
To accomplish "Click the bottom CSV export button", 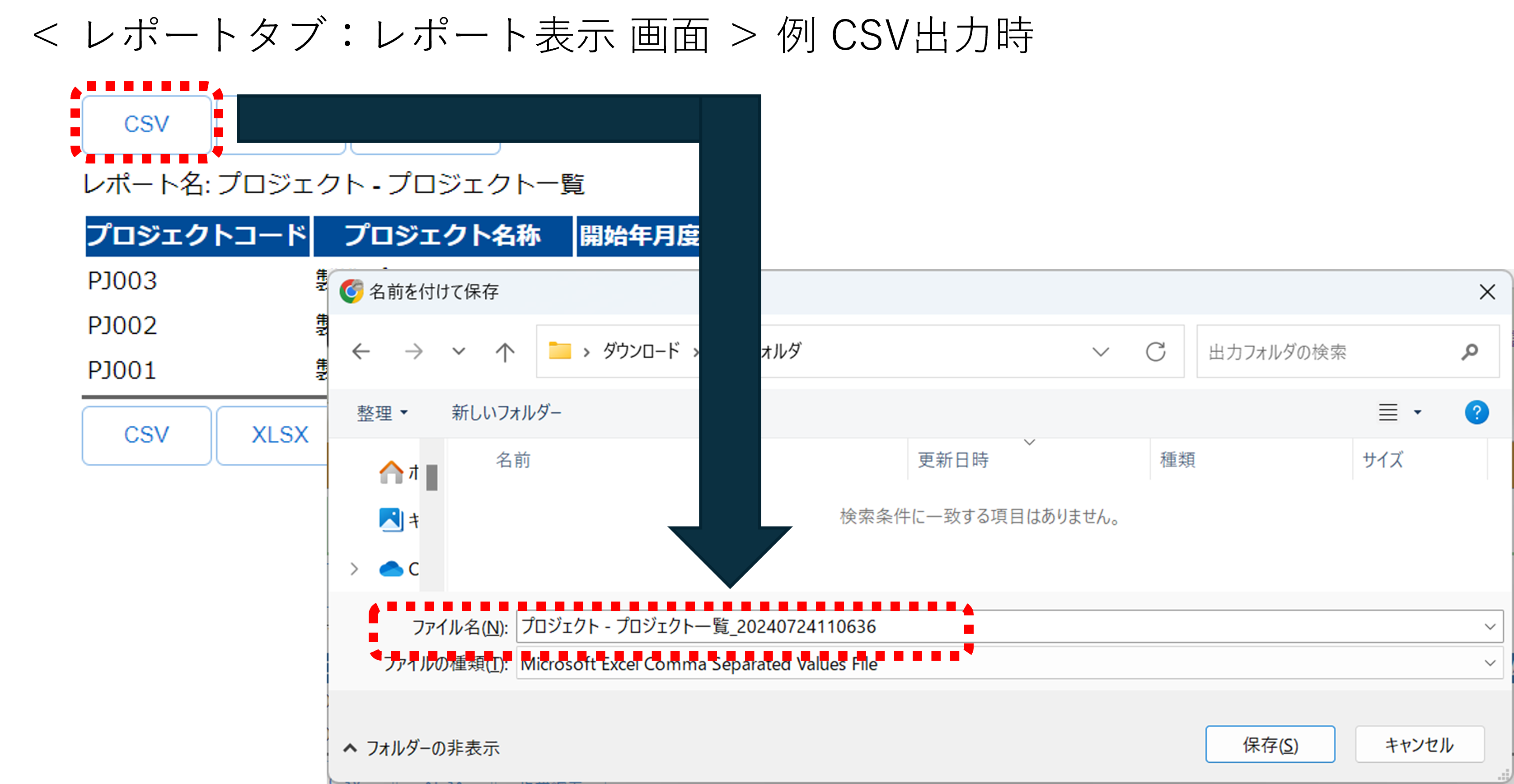I will [146, 435].
